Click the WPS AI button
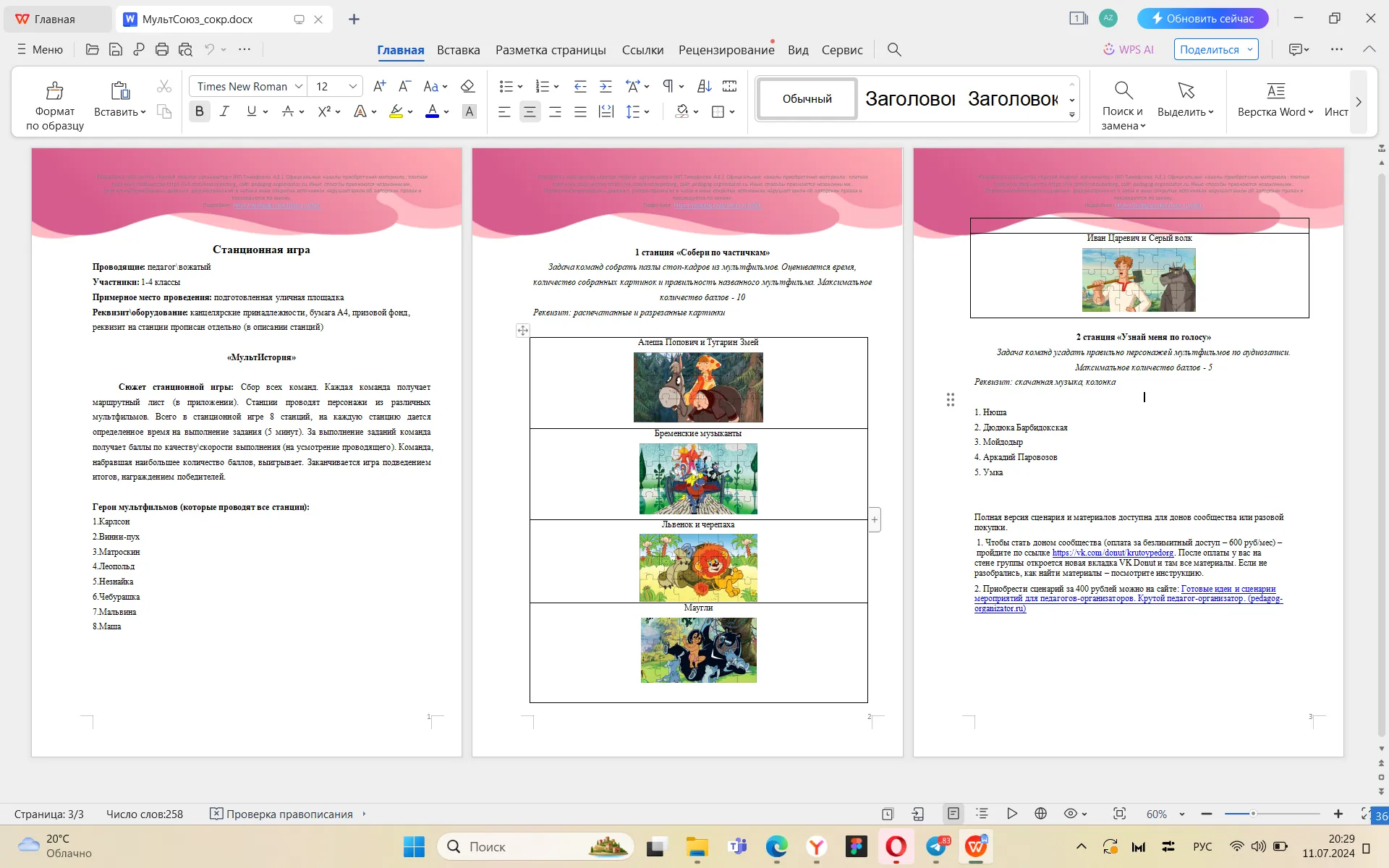Image resolution: width=1389 pixels, height=868 pixels. coord(1129,49)
